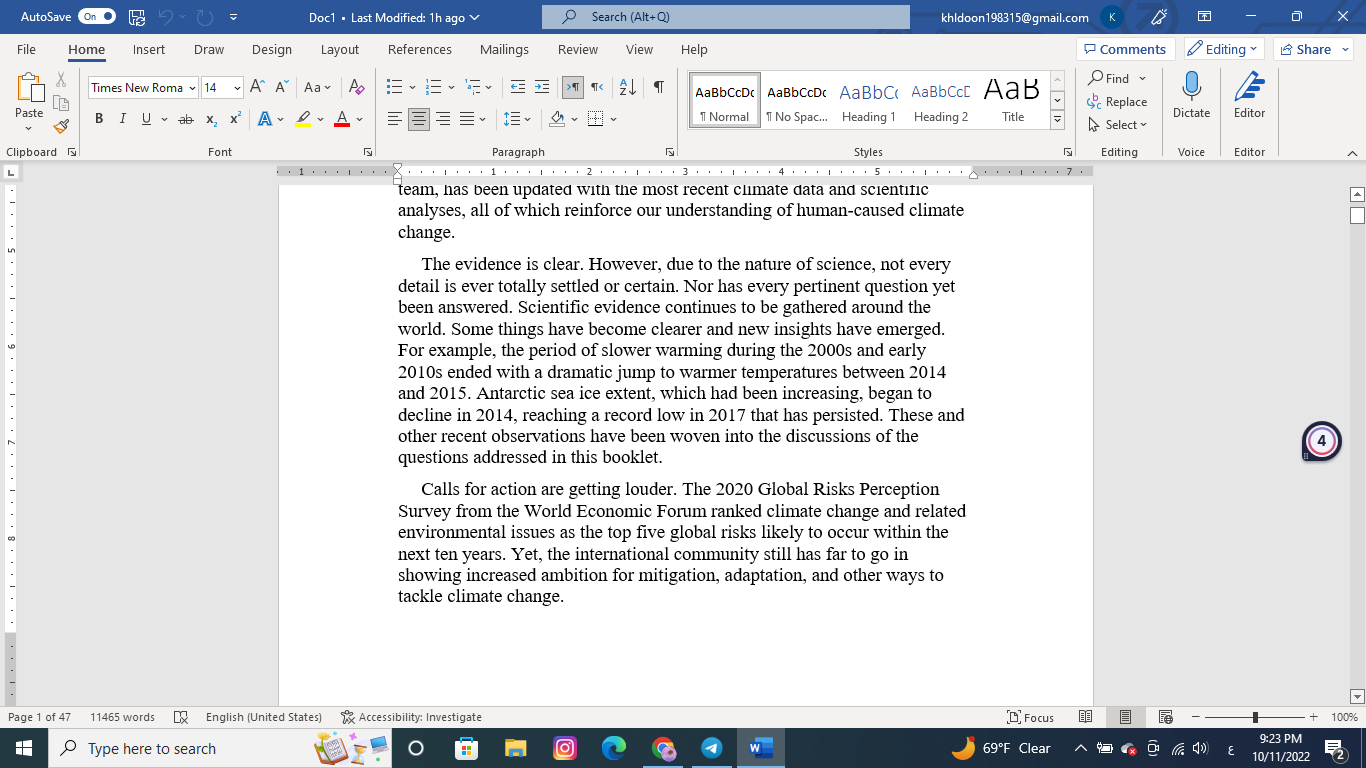The width and height of the screenshot is (1366, 768).
Task: Expand Numbering list dropdown
Action: click(x=451, y=88)
